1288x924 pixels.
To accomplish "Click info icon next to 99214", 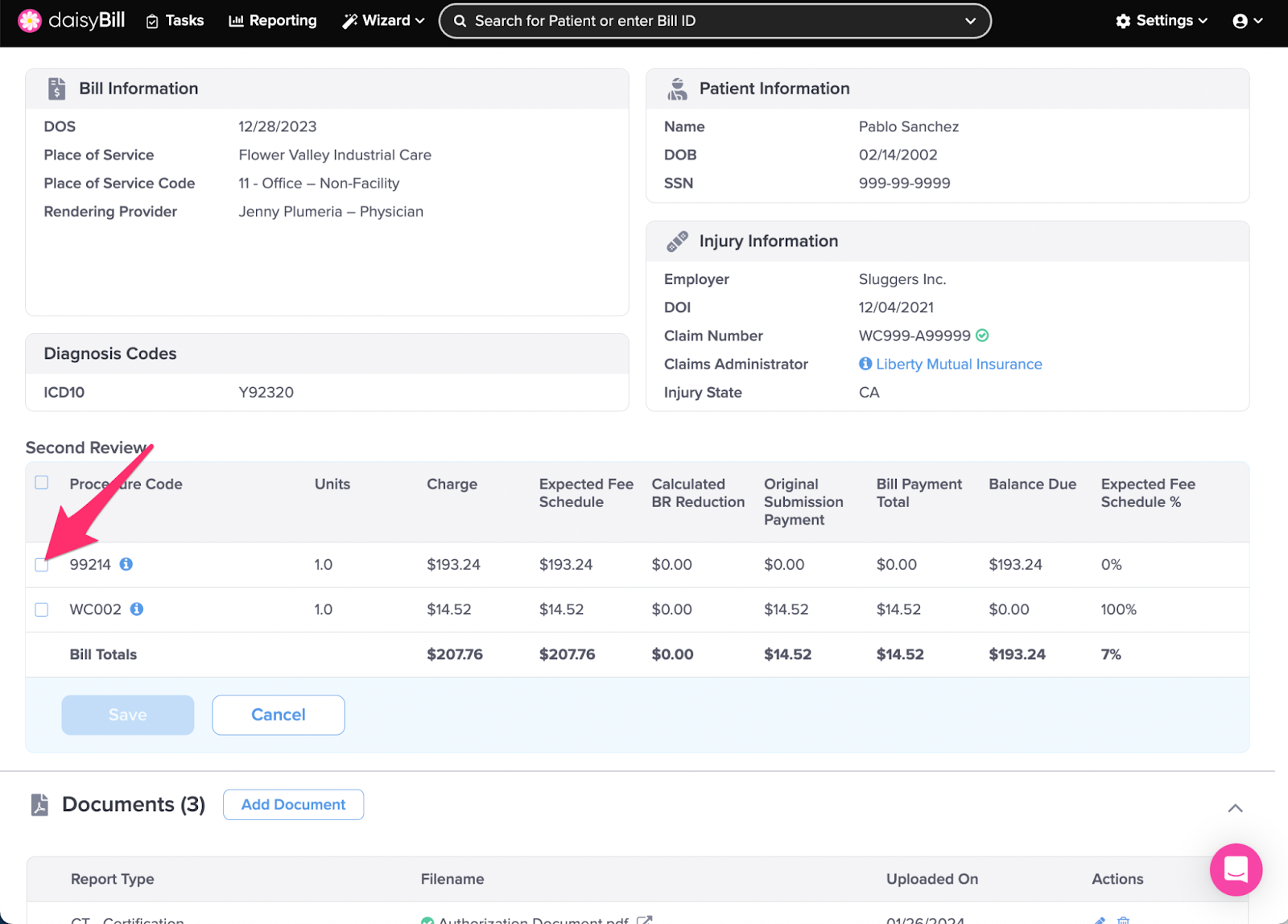I will (126, 564).
